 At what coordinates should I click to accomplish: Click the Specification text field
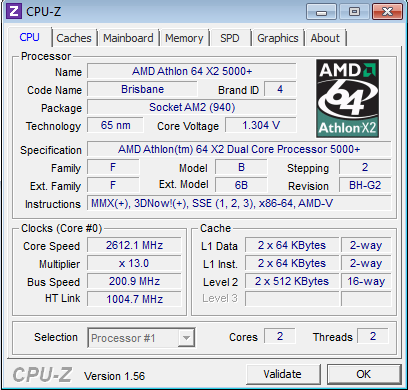tap(239, 149)
